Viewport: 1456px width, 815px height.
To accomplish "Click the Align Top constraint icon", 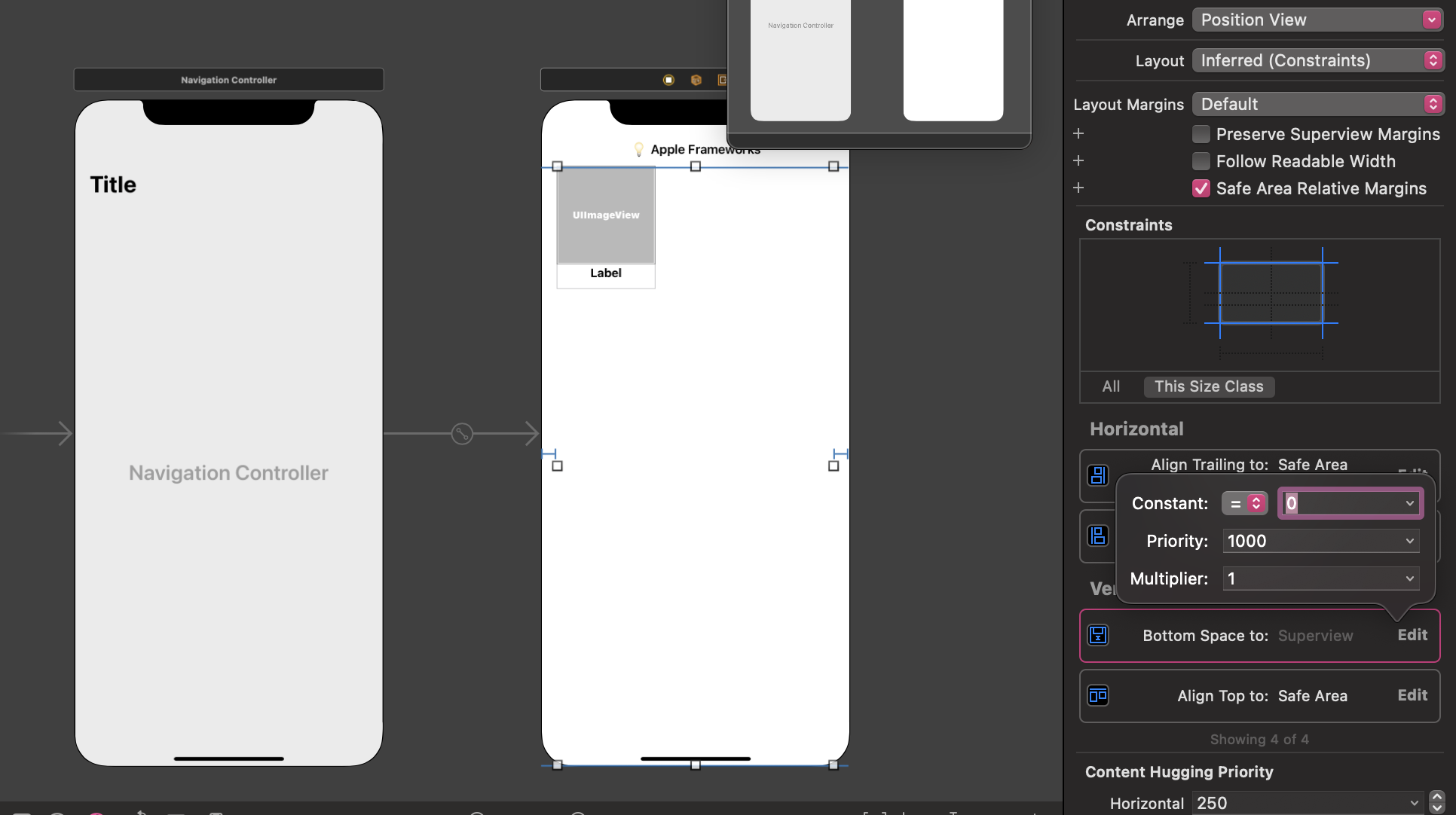I will (x=1098, y=695).
